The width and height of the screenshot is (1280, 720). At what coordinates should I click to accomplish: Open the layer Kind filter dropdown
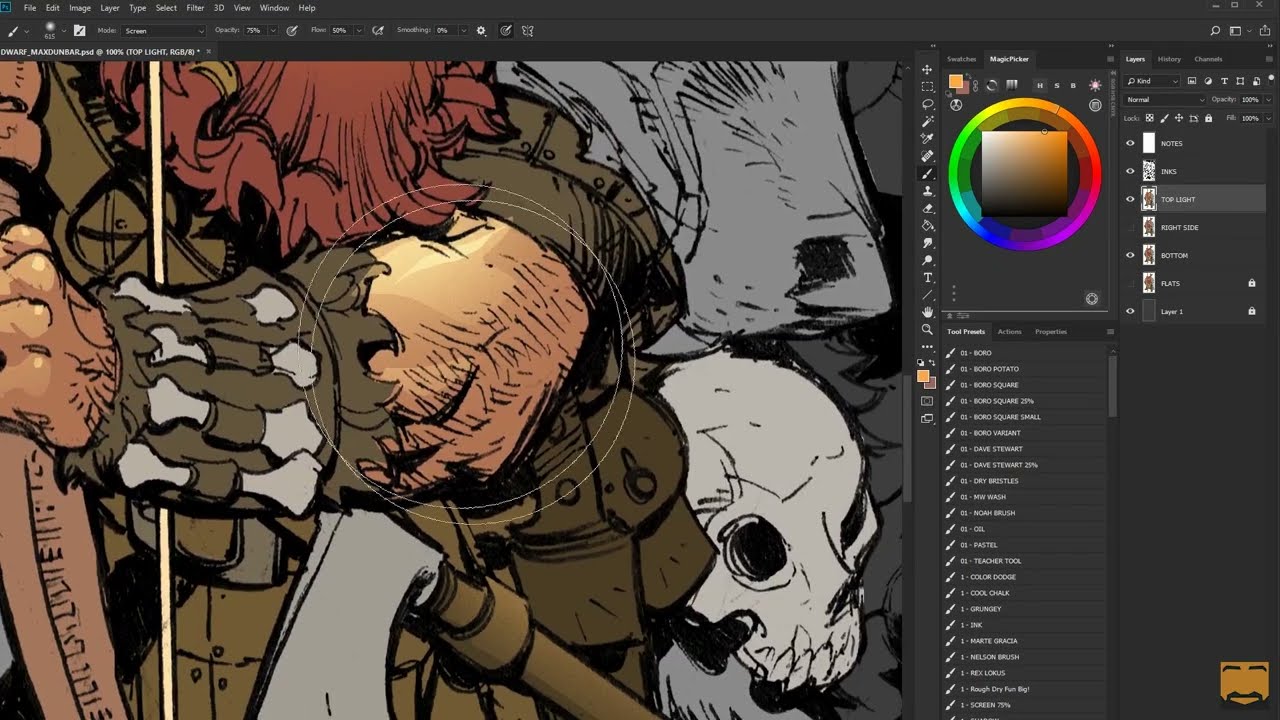point(1152,81)
